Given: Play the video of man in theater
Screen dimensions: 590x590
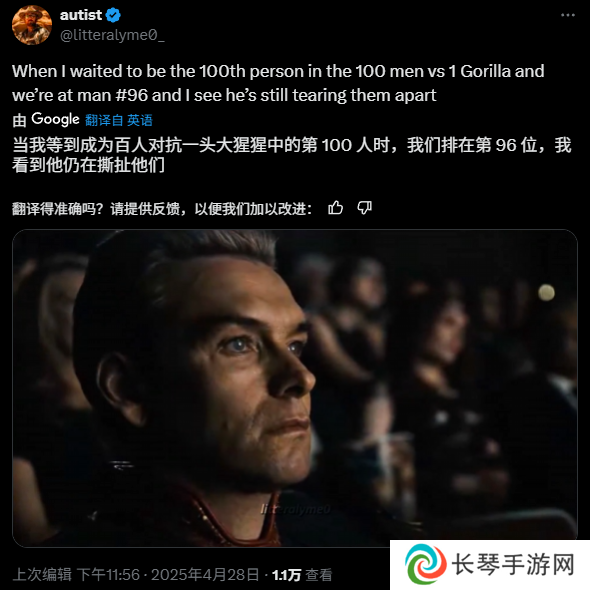Looking at the screenshot, I should (x=295, y=388).
